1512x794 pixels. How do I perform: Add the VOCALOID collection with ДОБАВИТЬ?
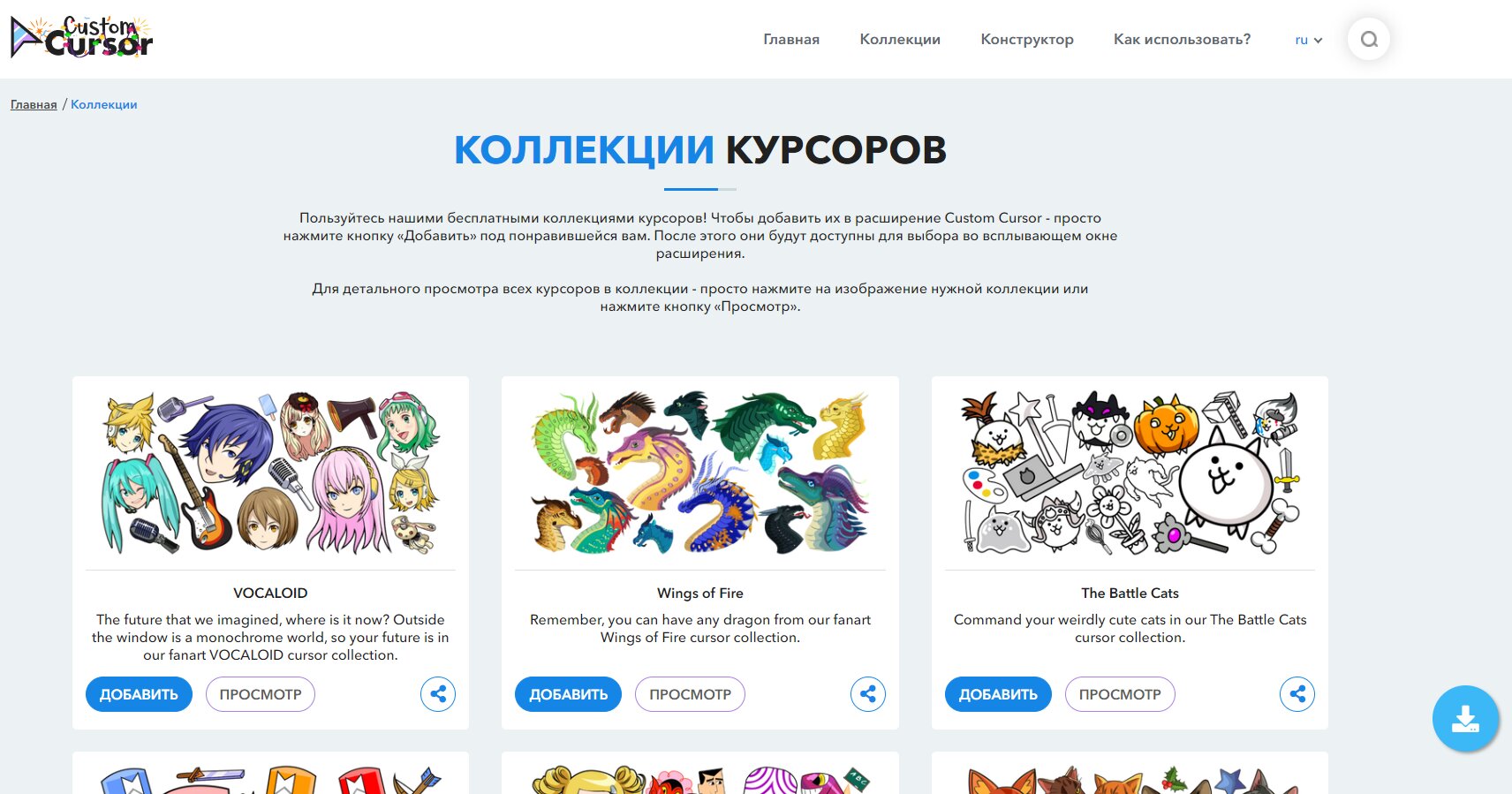click(x=139, y=694)
